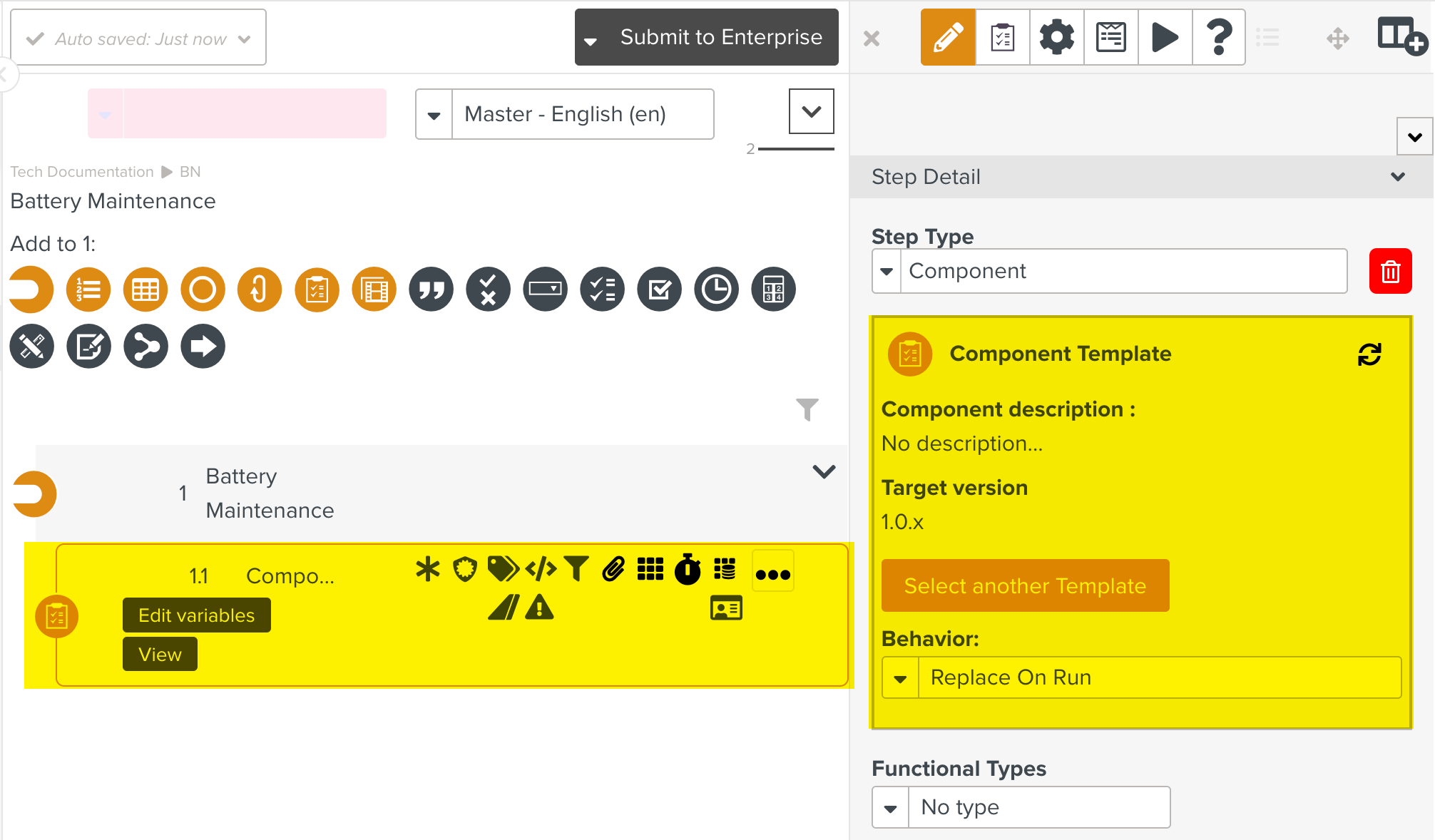Add a table step icon
The width and height of the screenshot is (1435, 840).
pos(145,290)
